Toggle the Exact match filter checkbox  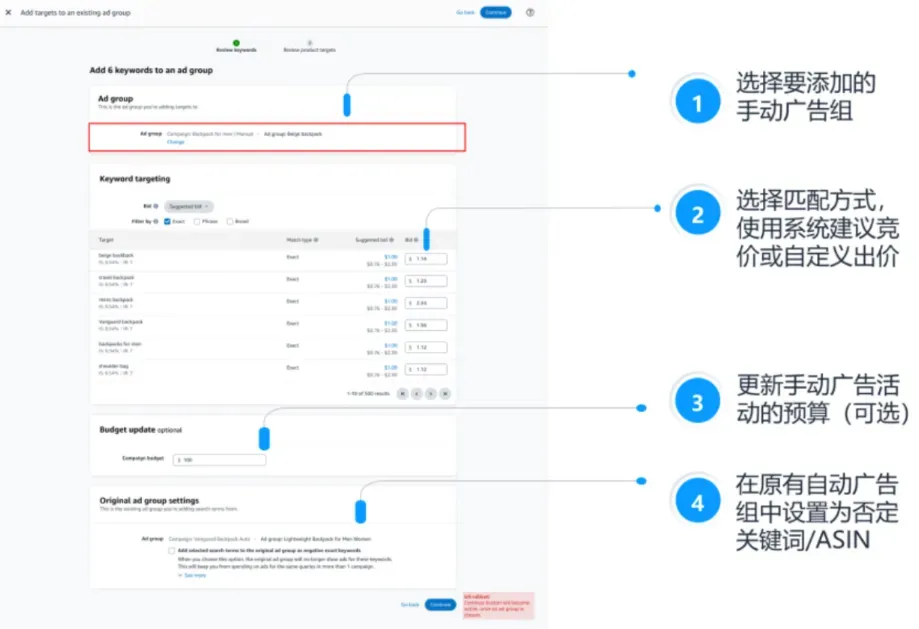pos(168,222)
